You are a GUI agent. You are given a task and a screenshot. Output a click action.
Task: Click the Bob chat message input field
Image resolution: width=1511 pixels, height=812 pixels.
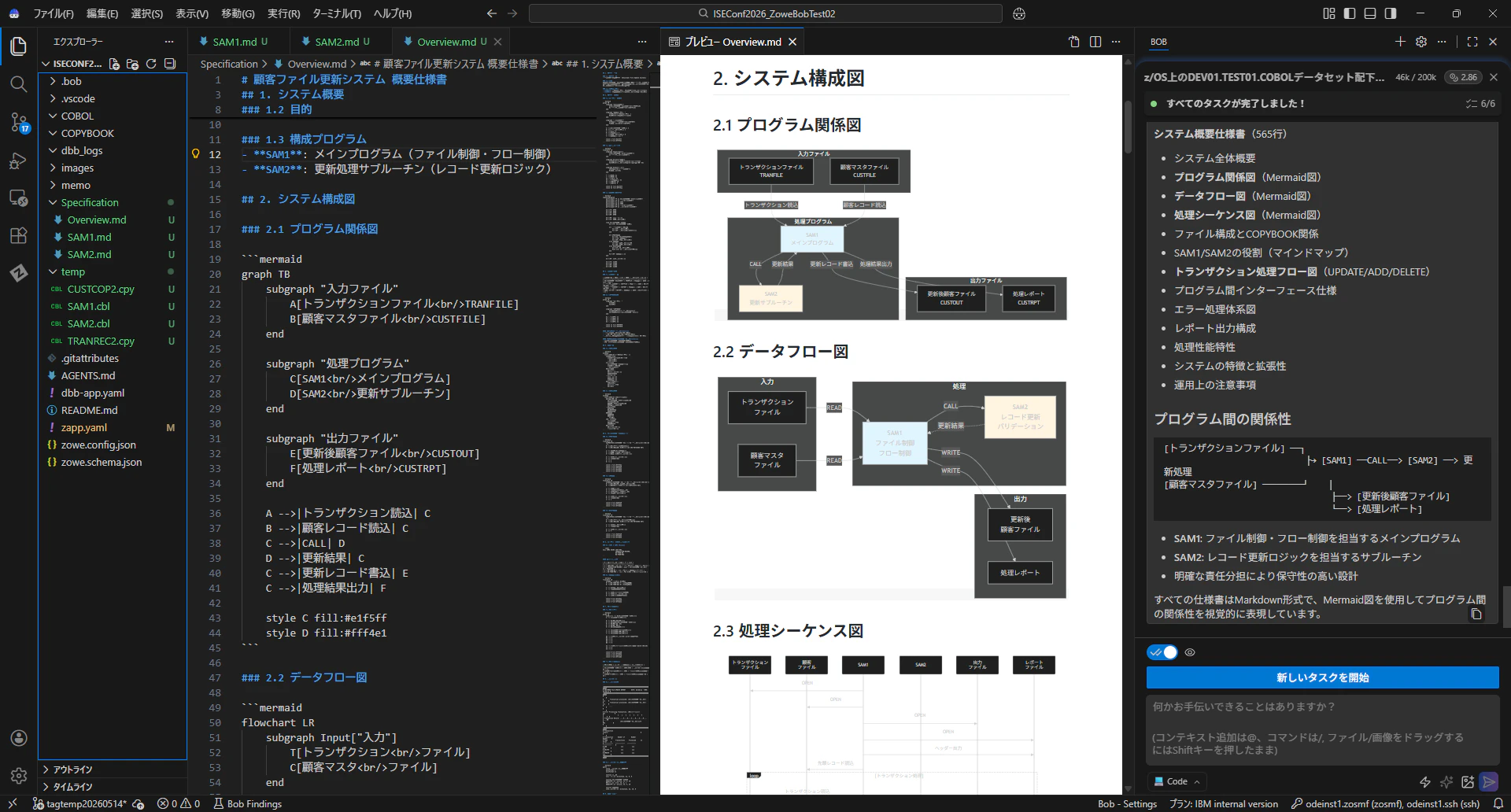click(x=1322, y=729)
